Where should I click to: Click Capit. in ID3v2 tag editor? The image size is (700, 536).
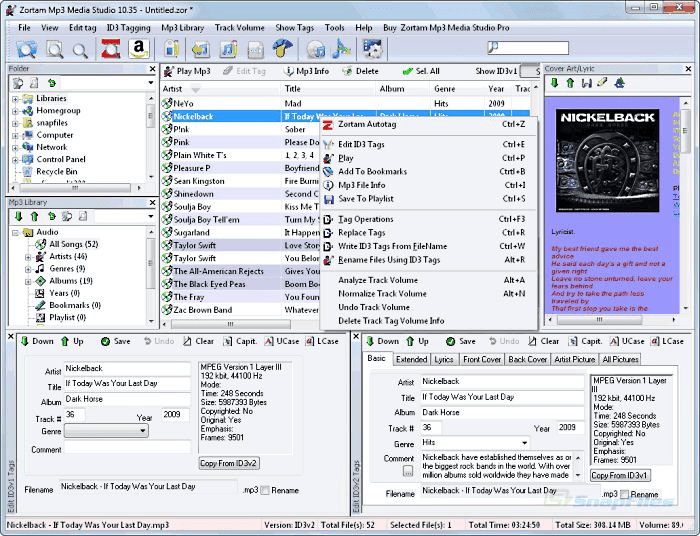586,341
